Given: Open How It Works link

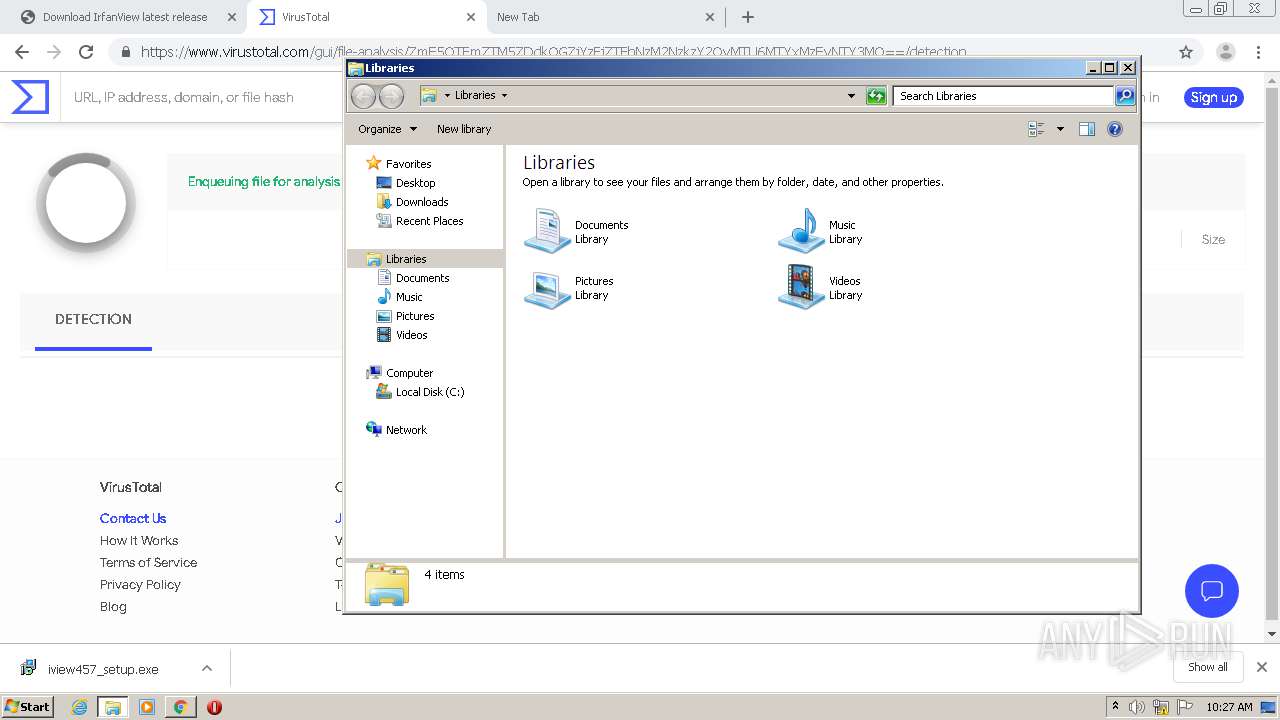Looking at the screenshot, I should pyautogui.click(x=139, y=540).
